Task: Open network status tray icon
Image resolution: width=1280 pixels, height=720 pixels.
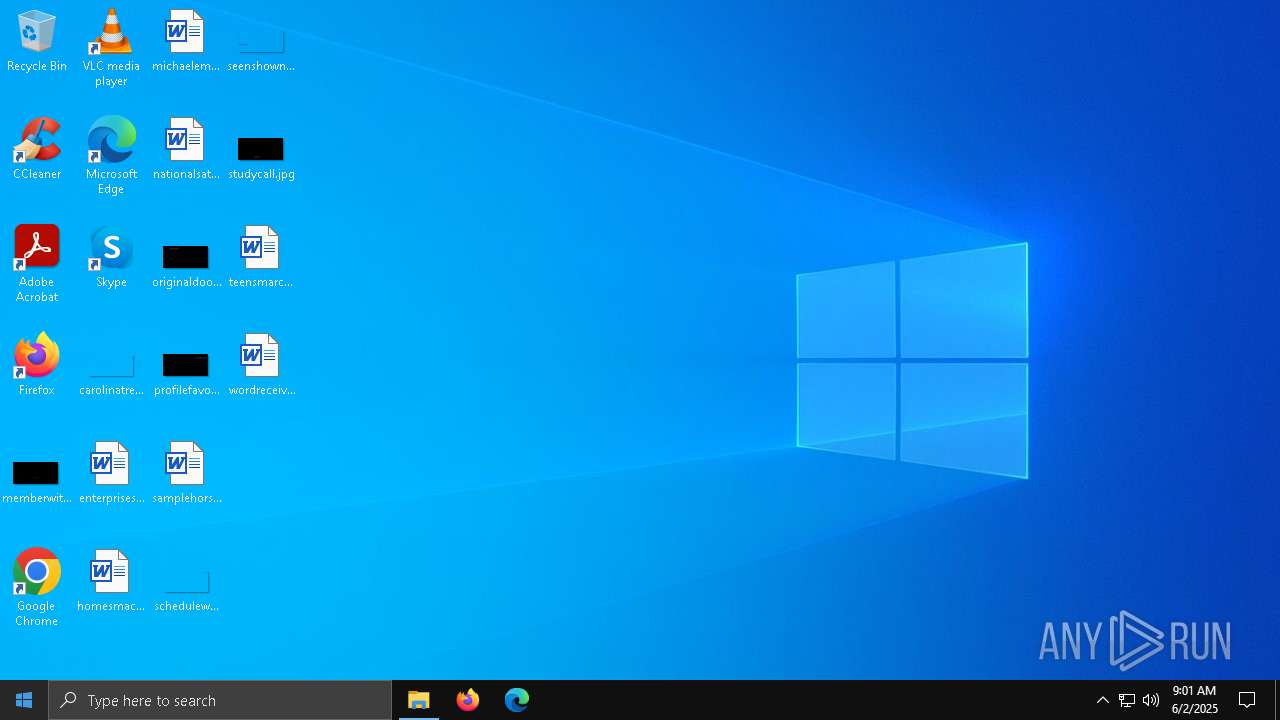Action: 1127,700
